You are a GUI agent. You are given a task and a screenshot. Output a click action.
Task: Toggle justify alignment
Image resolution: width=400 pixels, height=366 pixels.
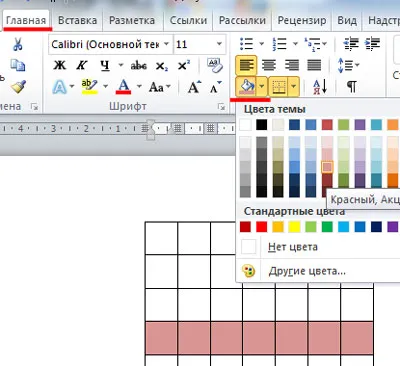click(x=314, y=65)
